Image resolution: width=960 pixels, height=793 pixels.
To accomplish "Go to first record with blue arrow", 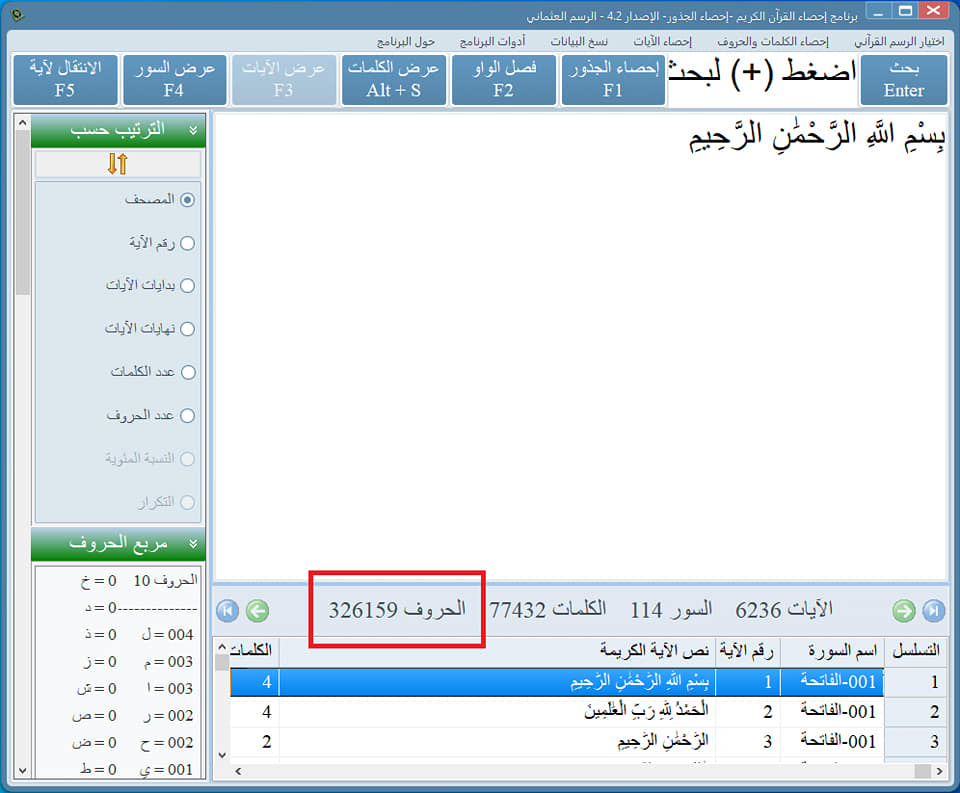I will (x=228, y=611).
